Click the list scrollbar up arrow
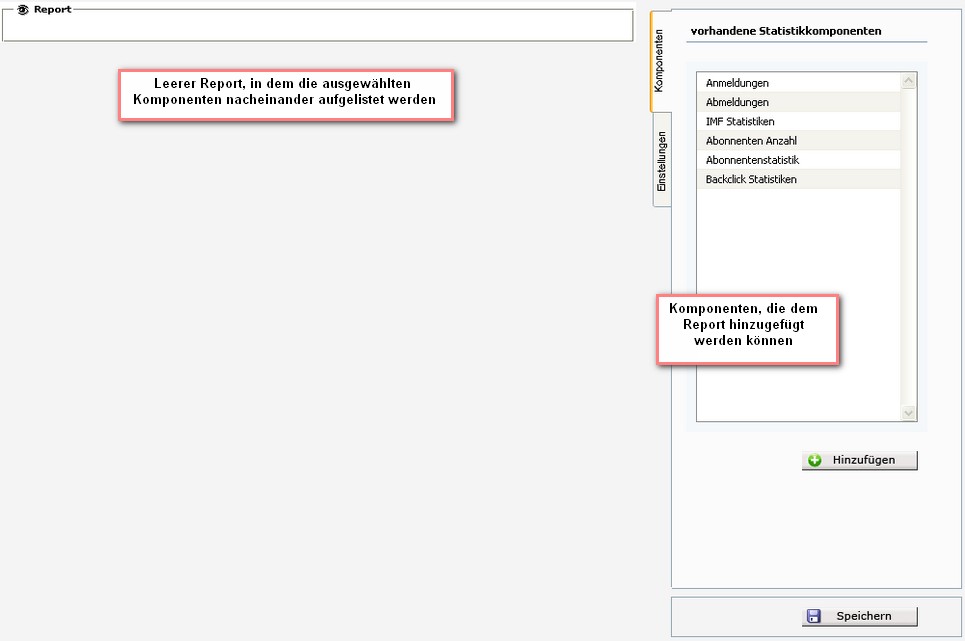 pyautogui.click(x=908, y=81)
